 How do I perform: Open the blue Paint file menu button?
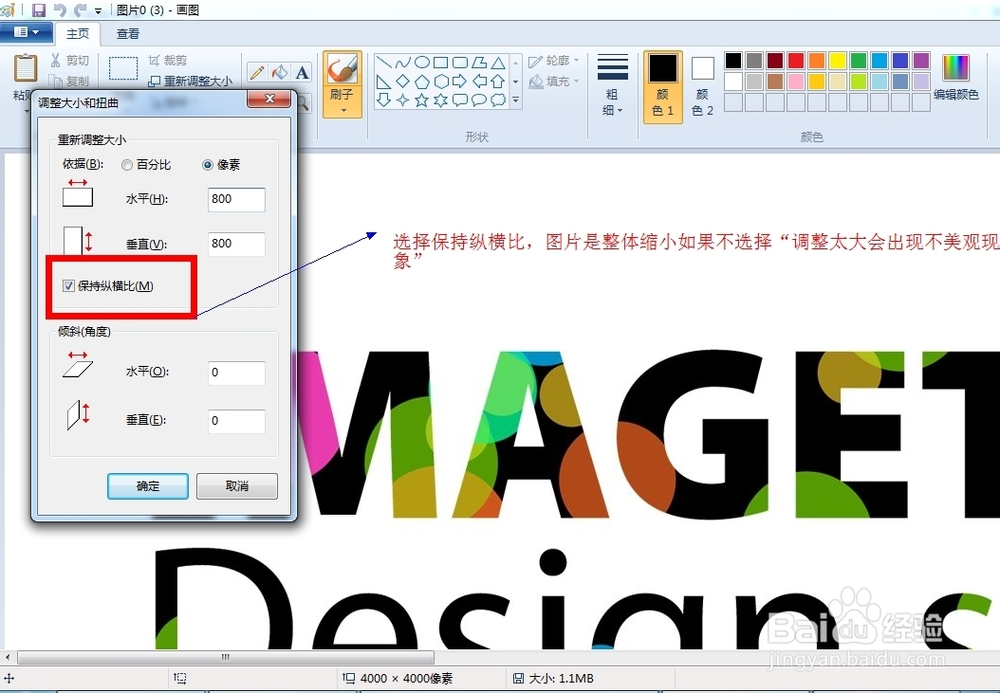(x=26, y=32)
